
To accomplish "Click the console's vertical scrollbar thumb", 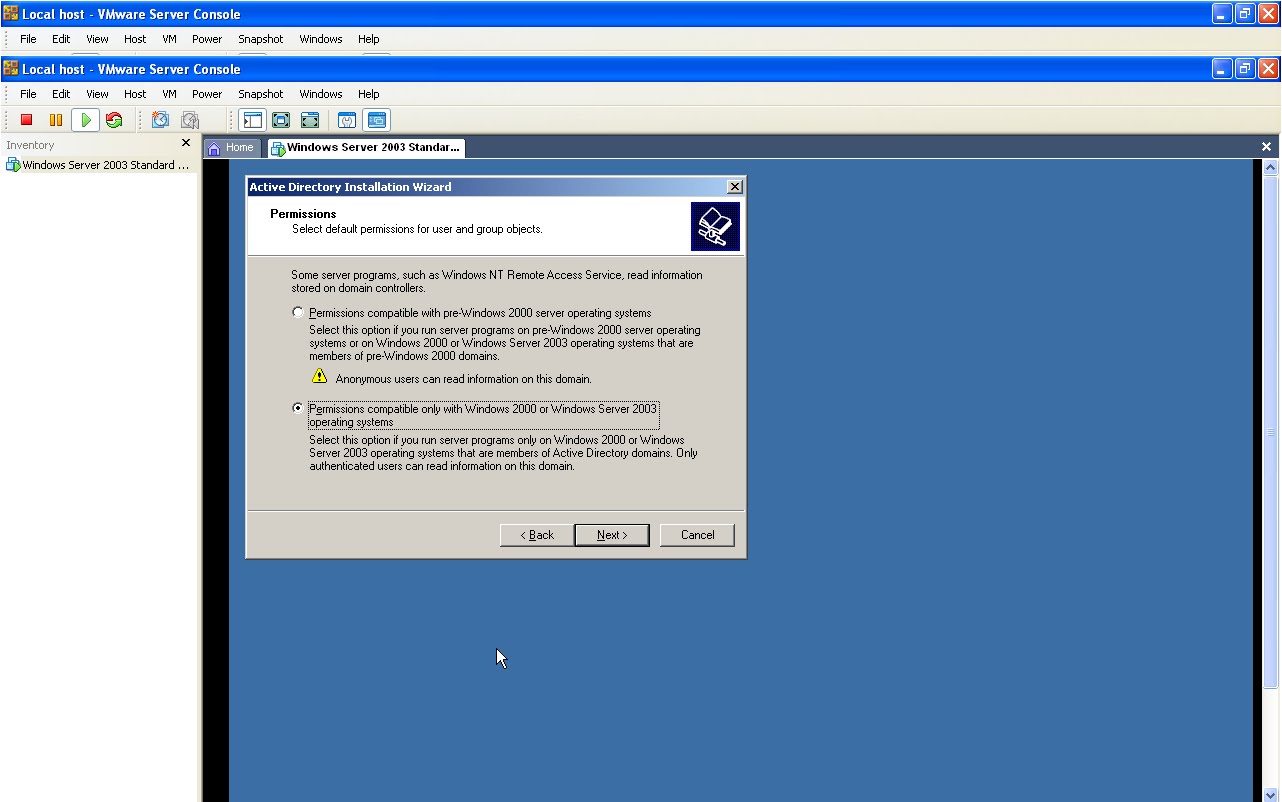I will [x=1271, y=432].
